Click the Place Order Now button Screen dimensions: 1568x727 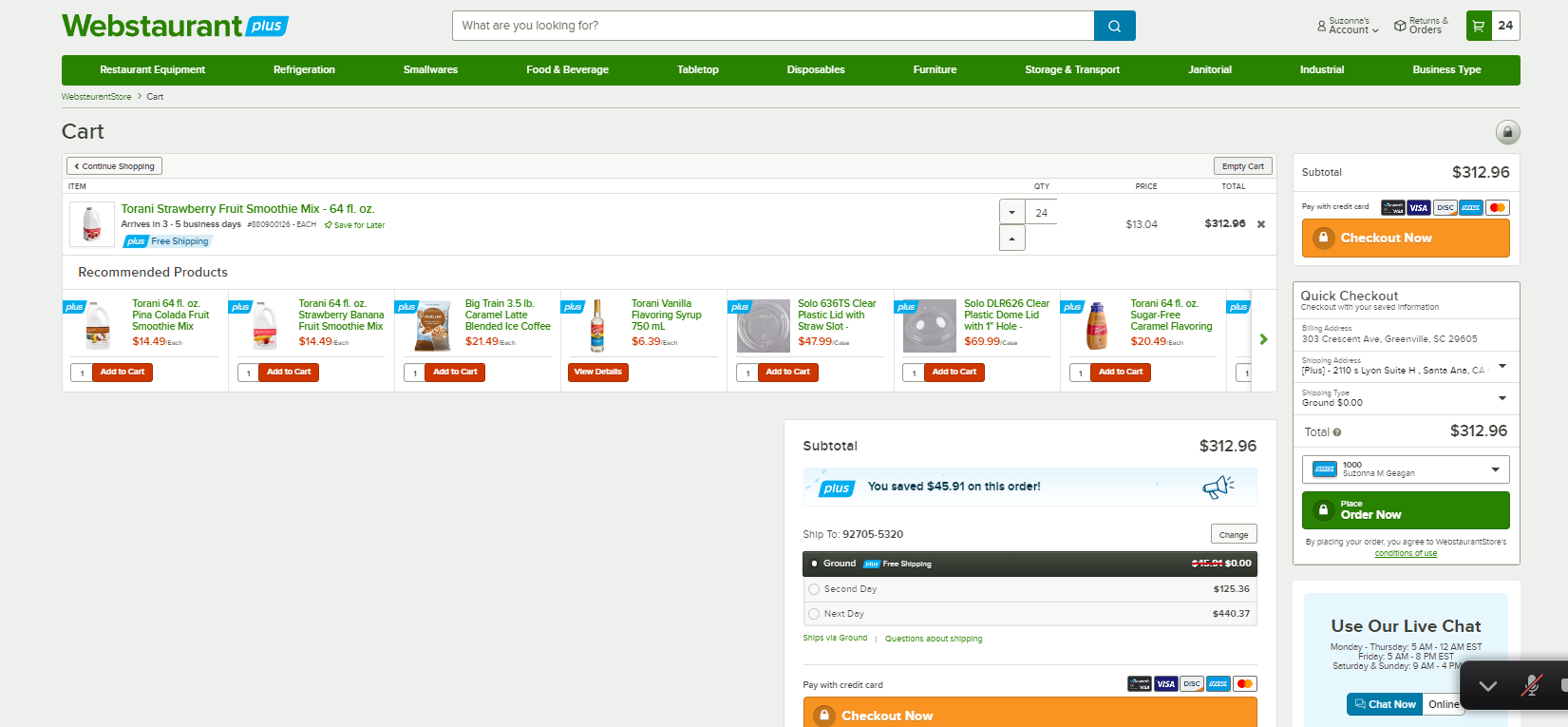tap(1406, 510)
